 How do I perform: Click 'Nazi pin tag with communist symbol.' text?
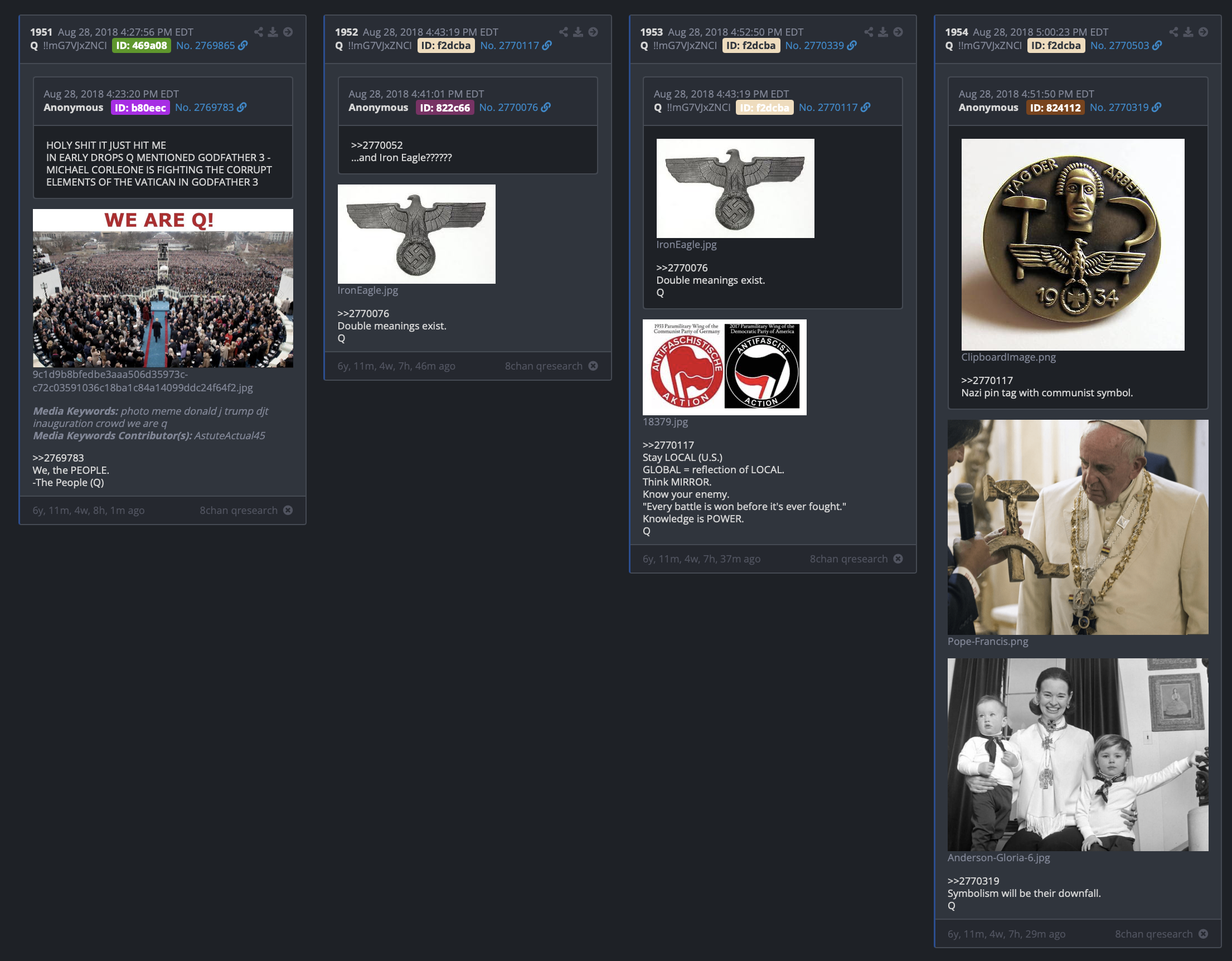point(1047,393)
